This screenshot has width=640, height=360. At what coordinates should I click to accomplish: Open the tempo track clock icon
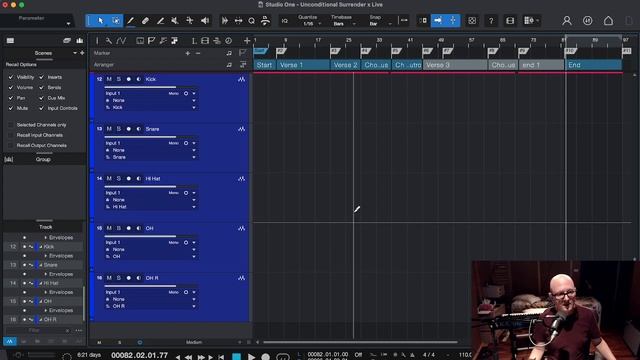229,41
